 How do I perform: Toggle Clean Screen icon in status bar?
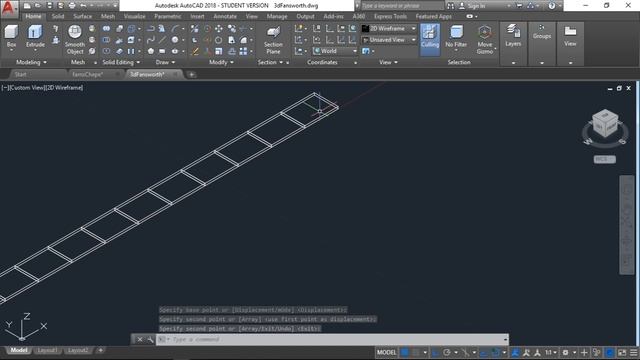(622, 352)
